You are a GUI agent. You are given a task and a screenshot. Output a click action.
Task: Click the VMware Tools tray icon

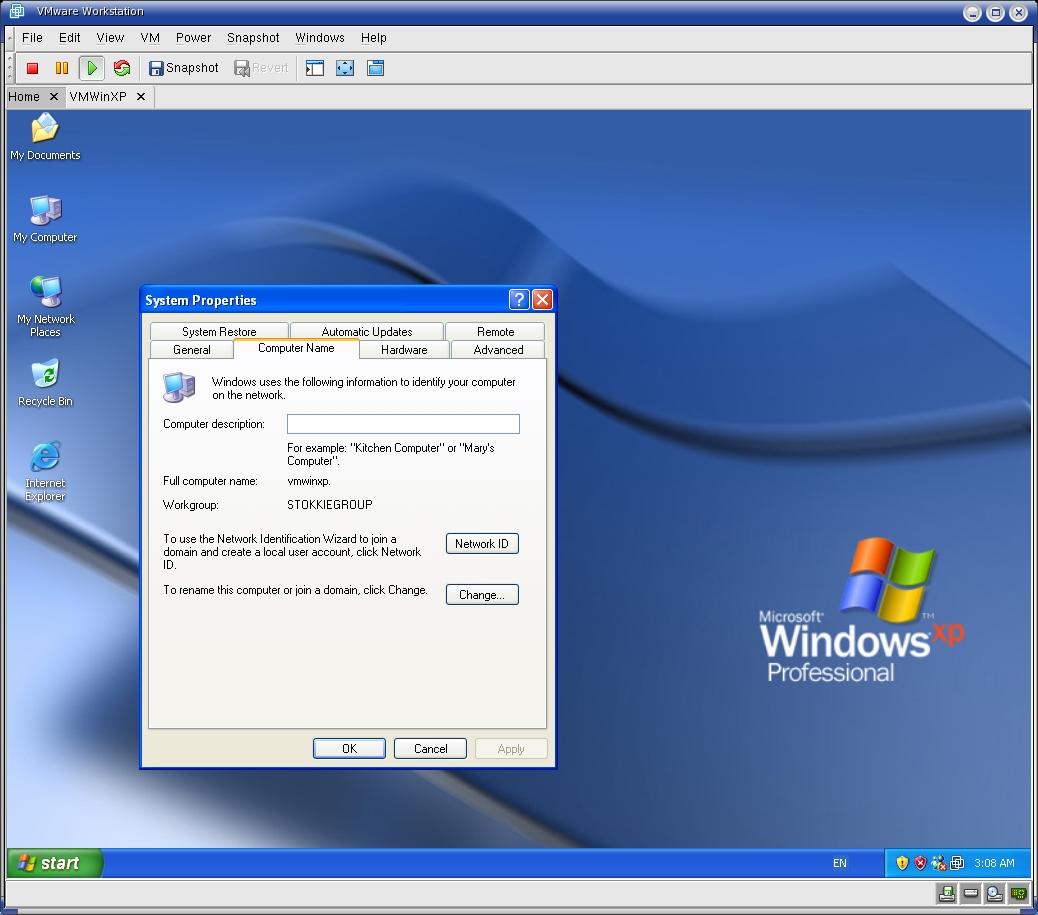pyautogui.click(x=957, y=863)
